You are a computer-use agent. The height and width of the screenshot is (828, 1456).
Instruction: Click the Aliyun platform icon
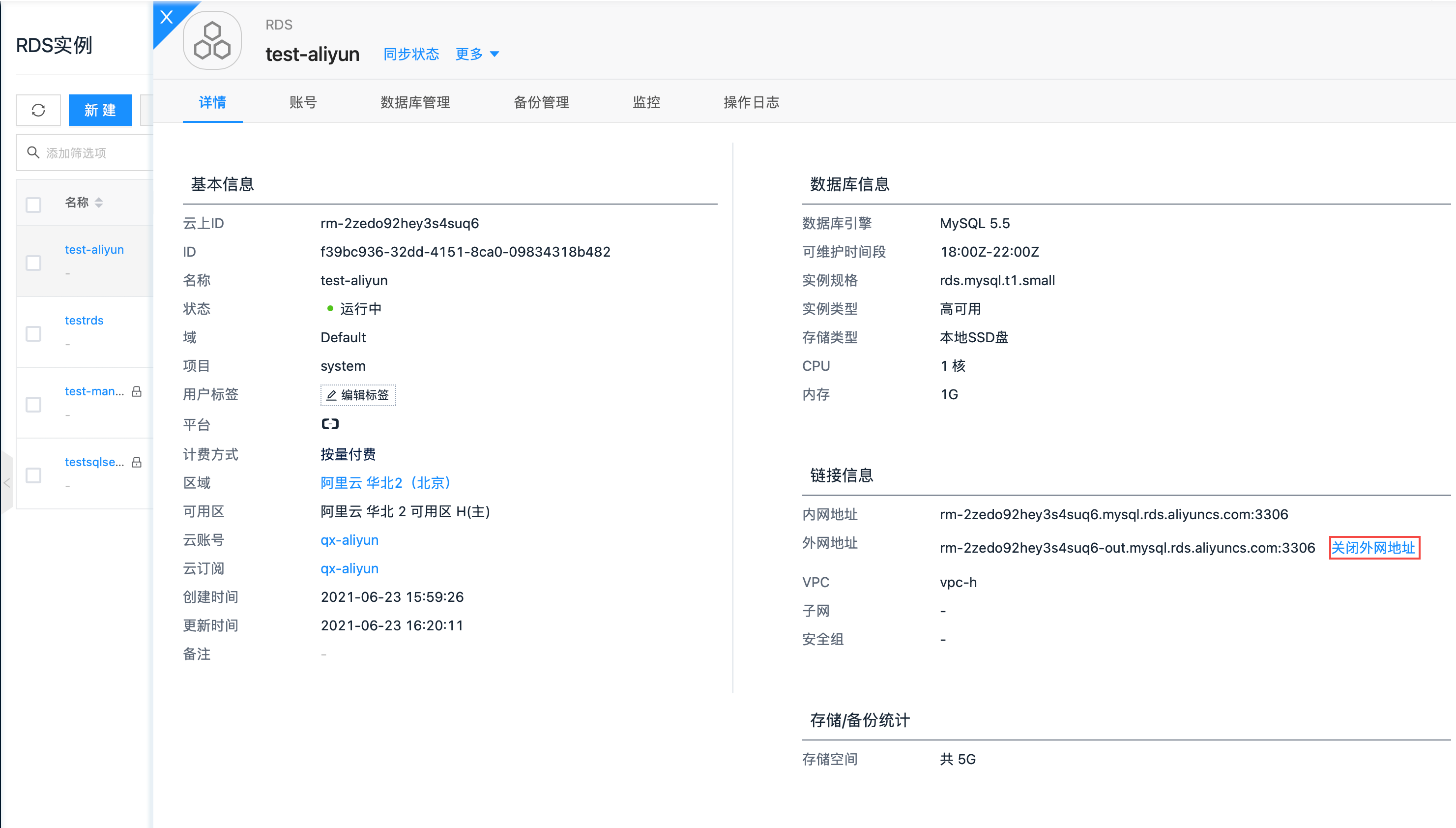click(330, 424)
